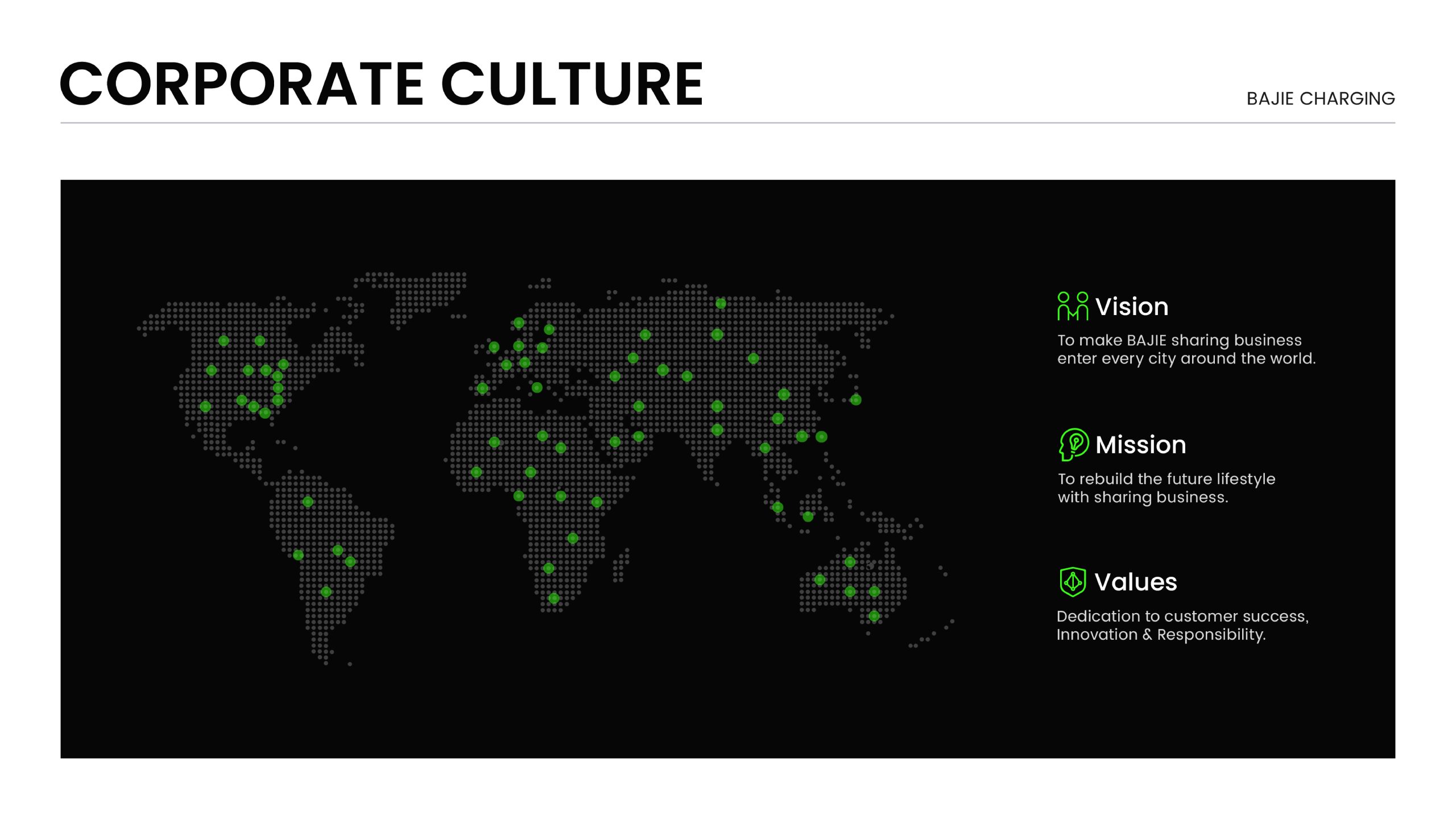Click text 'enter every city around the world.'
The width and height of the screenshot is (1456, 819).
pyautogui.click(x=1186, y=358)
